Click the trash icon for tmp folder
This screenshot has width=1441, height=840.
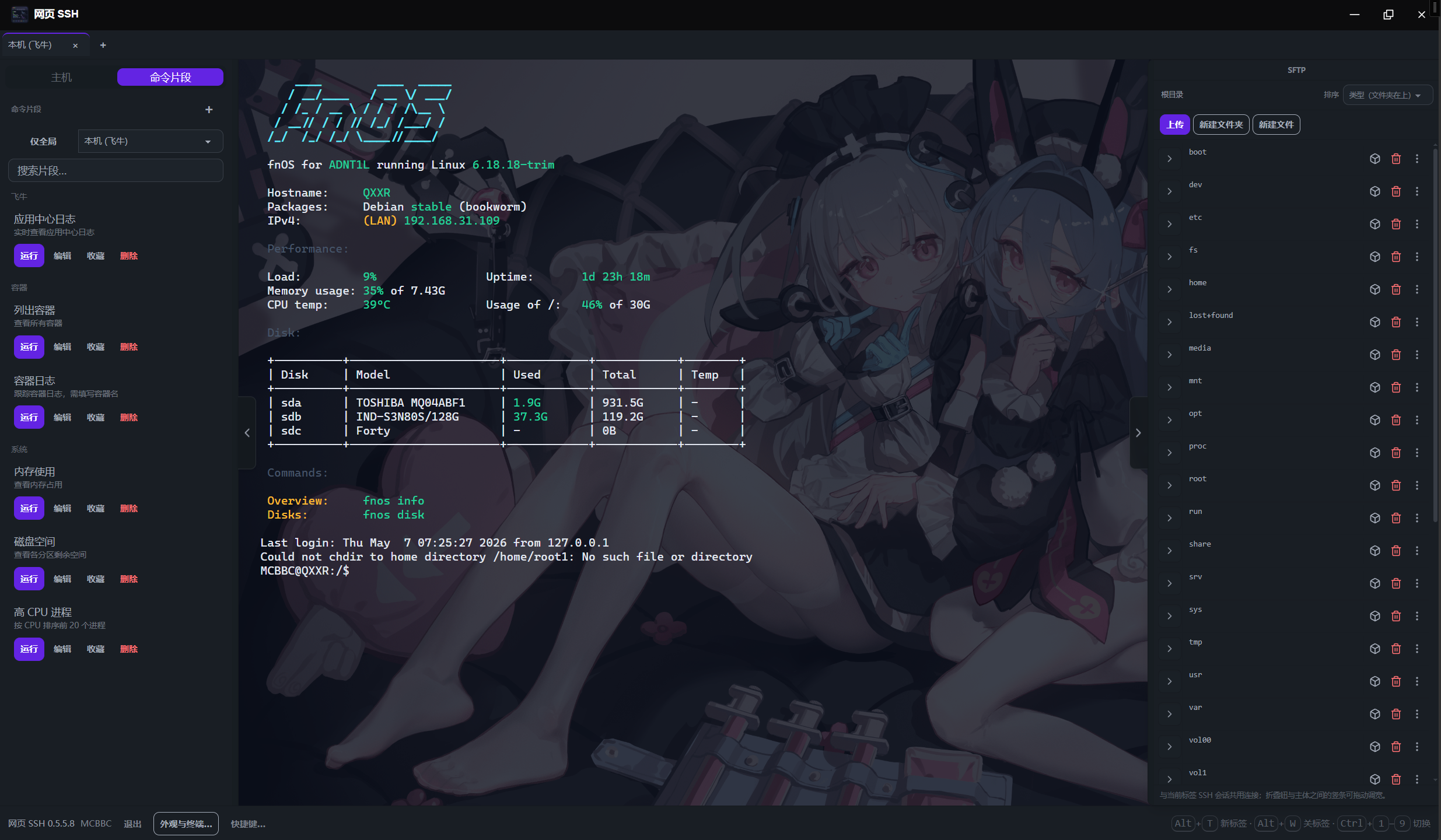[x=1396, y=649]
